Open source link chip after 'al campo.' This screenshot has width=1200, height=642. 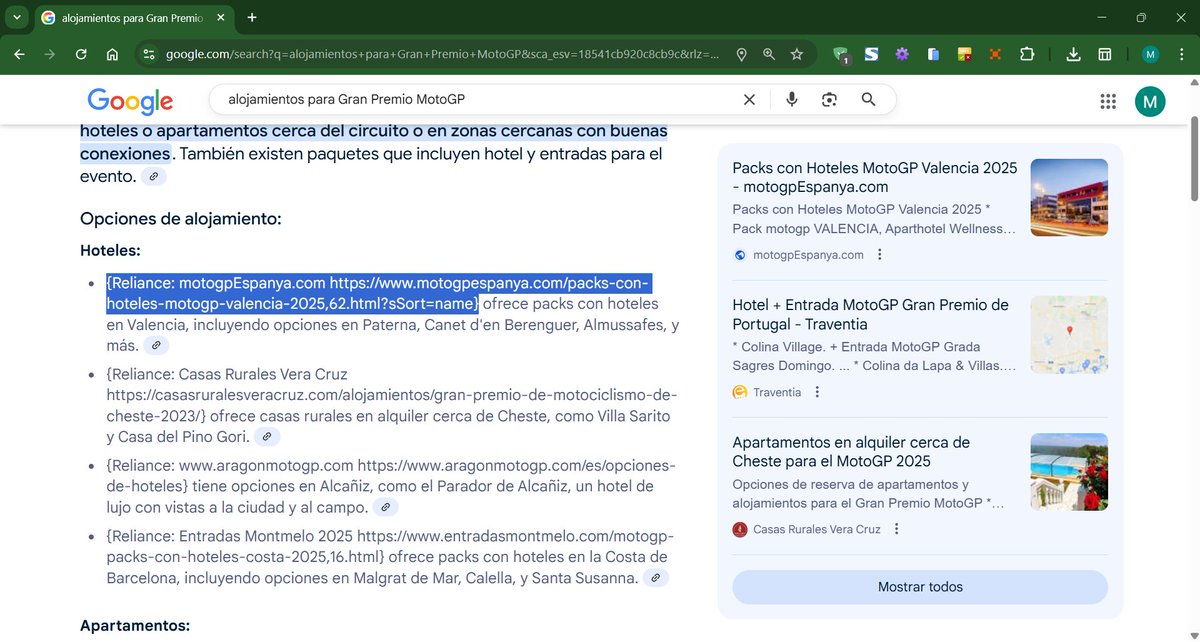coord(385,507)
